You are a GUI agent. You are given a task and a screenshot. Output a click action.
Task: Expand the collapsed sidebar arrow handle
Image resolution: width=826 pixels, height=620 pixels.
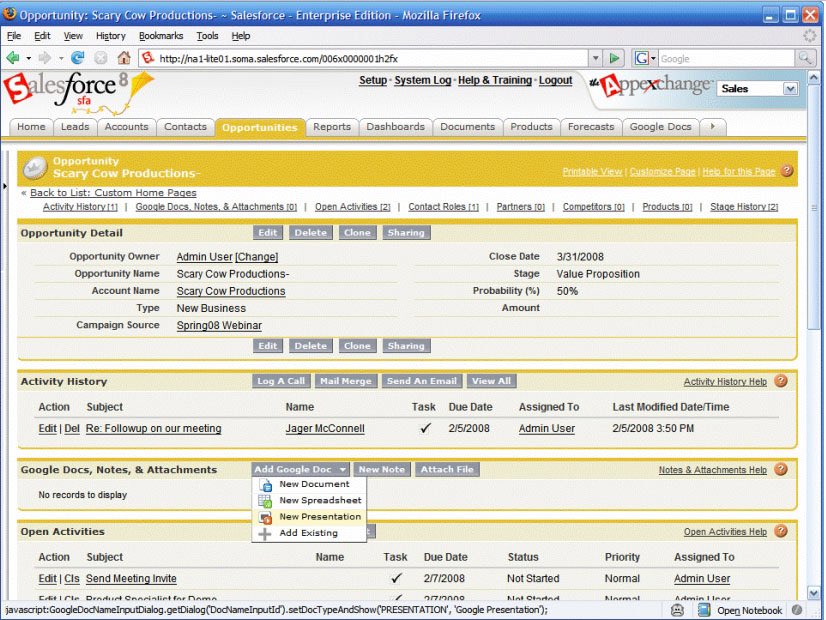tap(5, 186)
